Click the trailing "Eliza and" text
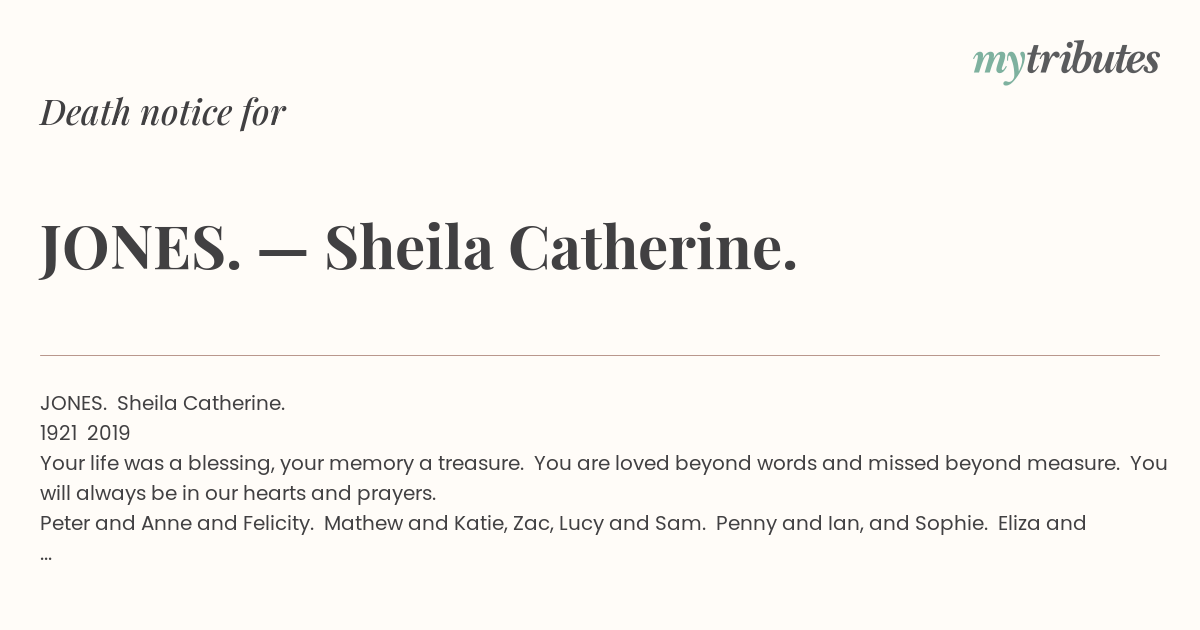 (1042, 523)
